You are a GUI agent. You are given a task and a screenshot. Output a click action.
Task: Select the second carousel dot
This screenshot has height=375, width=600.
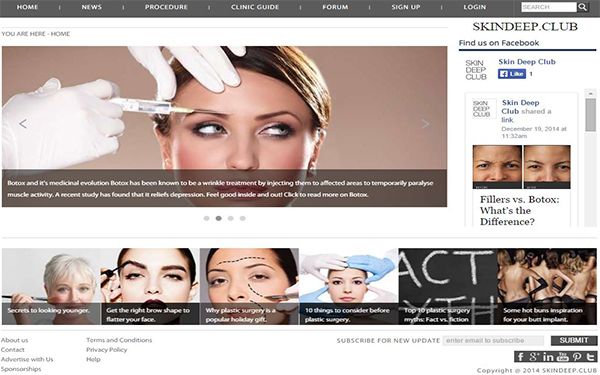(x=218, y=218)
